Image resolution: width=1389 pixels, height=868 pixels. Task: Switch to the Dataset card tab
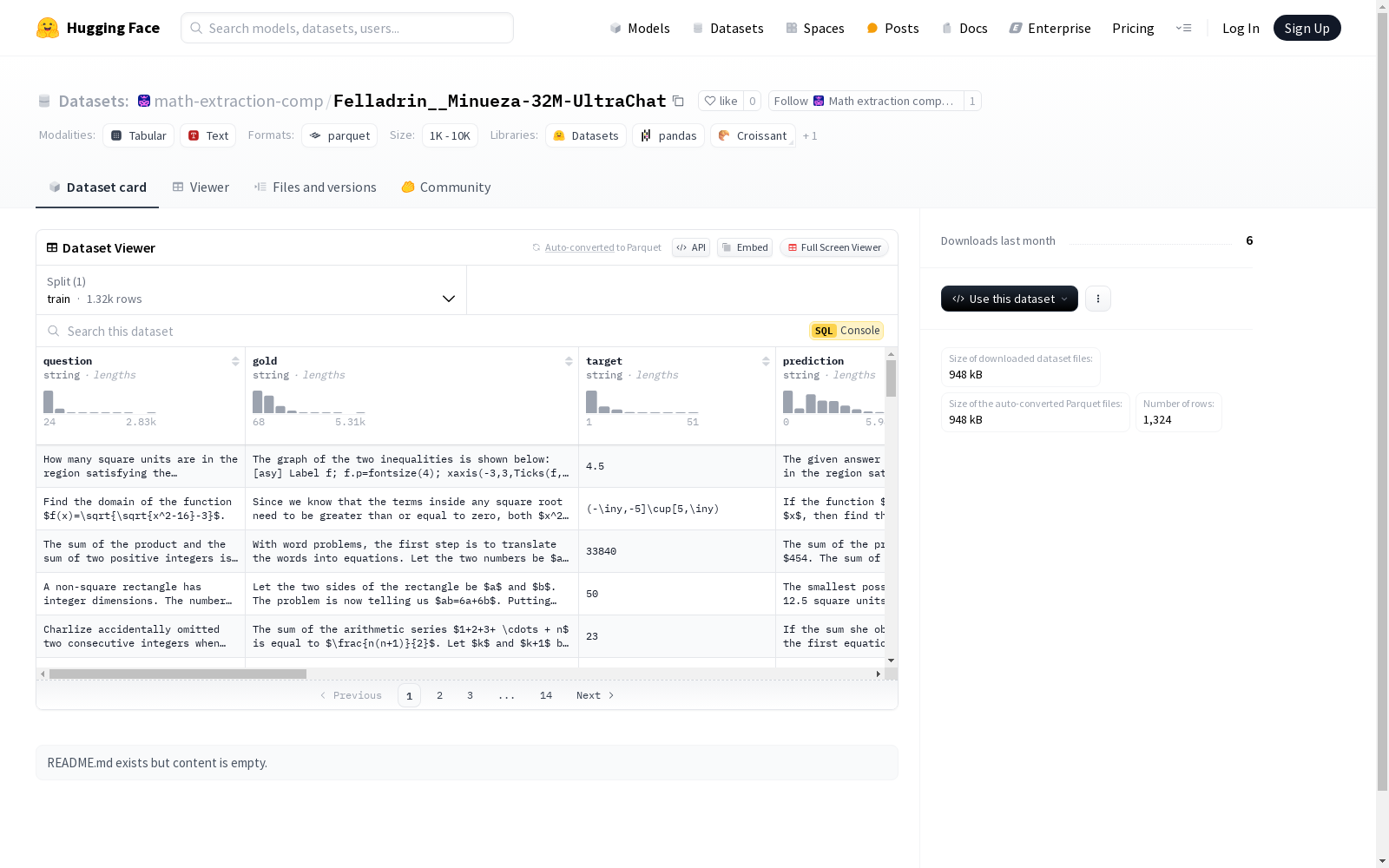coord(97,187)
